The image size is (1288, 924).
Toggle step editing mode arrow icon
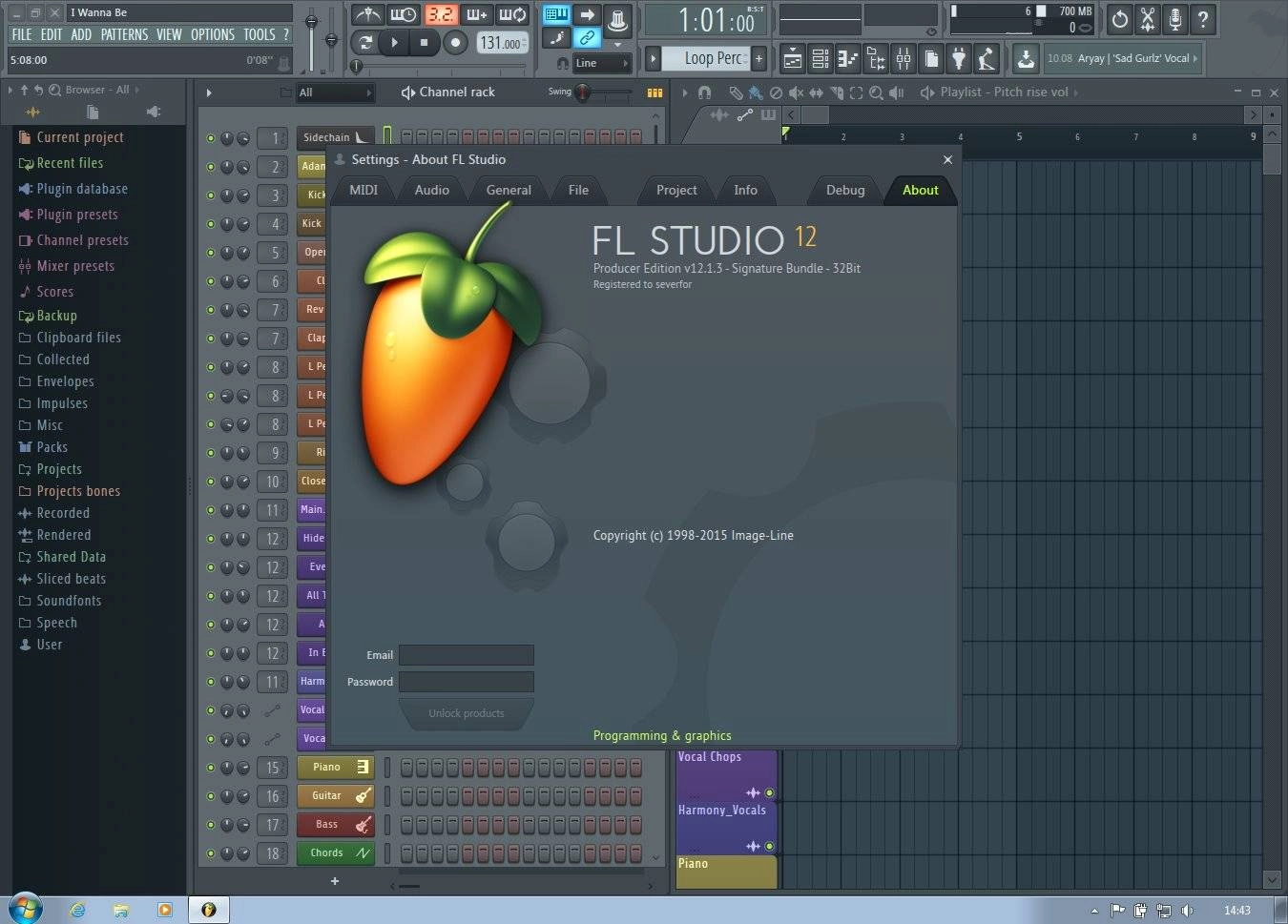[x=587, y=14]
